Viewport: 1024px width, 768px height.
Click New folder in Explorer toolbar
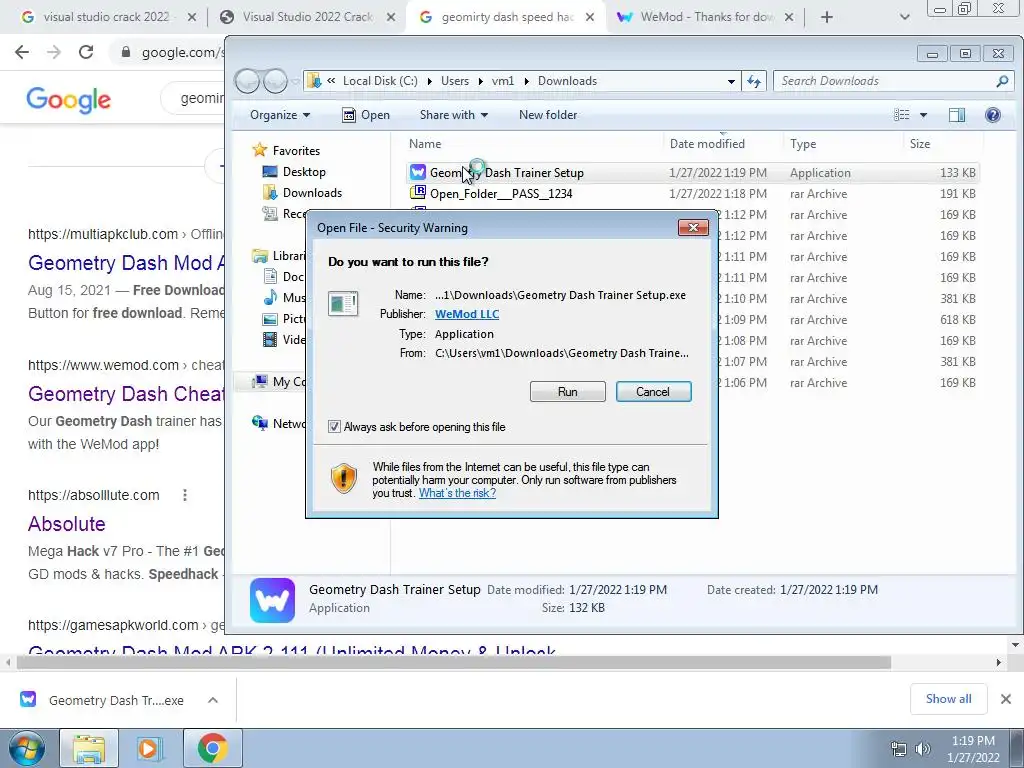tap(548, 115)
